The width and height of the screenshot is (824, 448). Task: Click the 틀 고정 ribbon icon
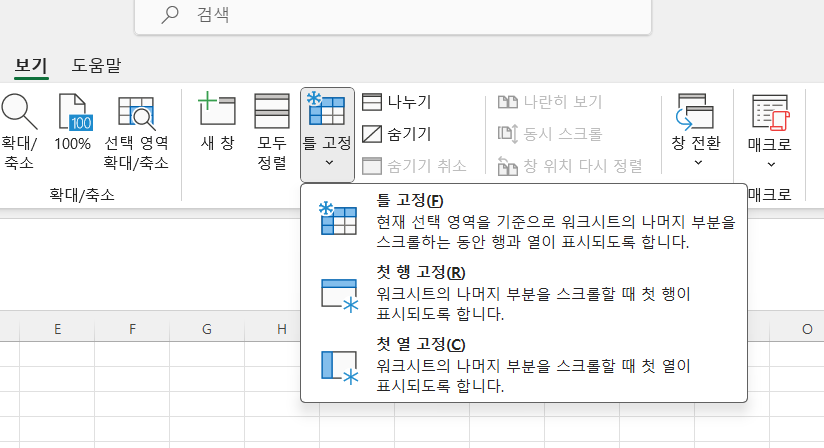[x=327, y=109]
